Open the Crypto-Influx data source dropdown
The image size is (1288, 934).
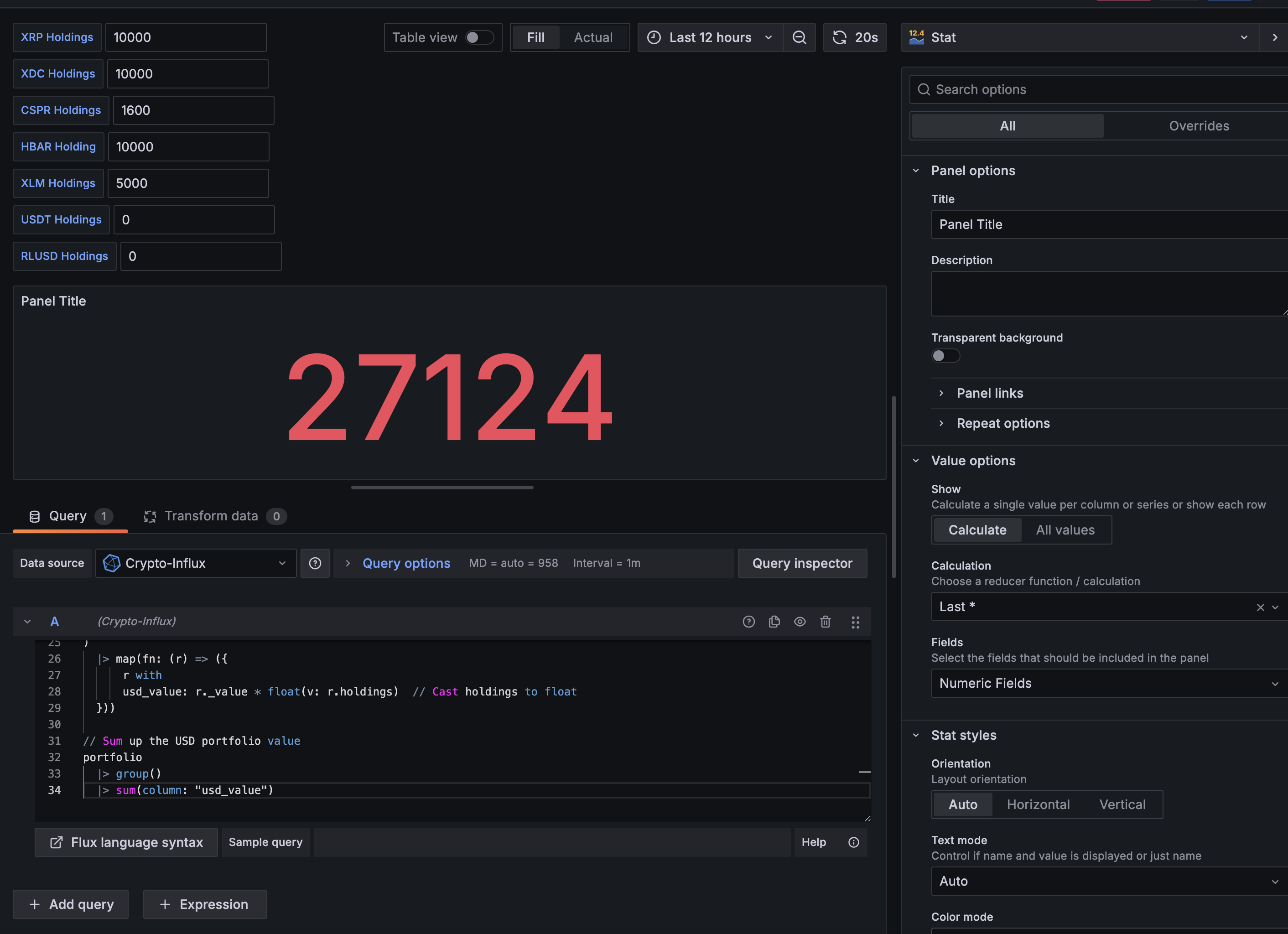[195, 563]
